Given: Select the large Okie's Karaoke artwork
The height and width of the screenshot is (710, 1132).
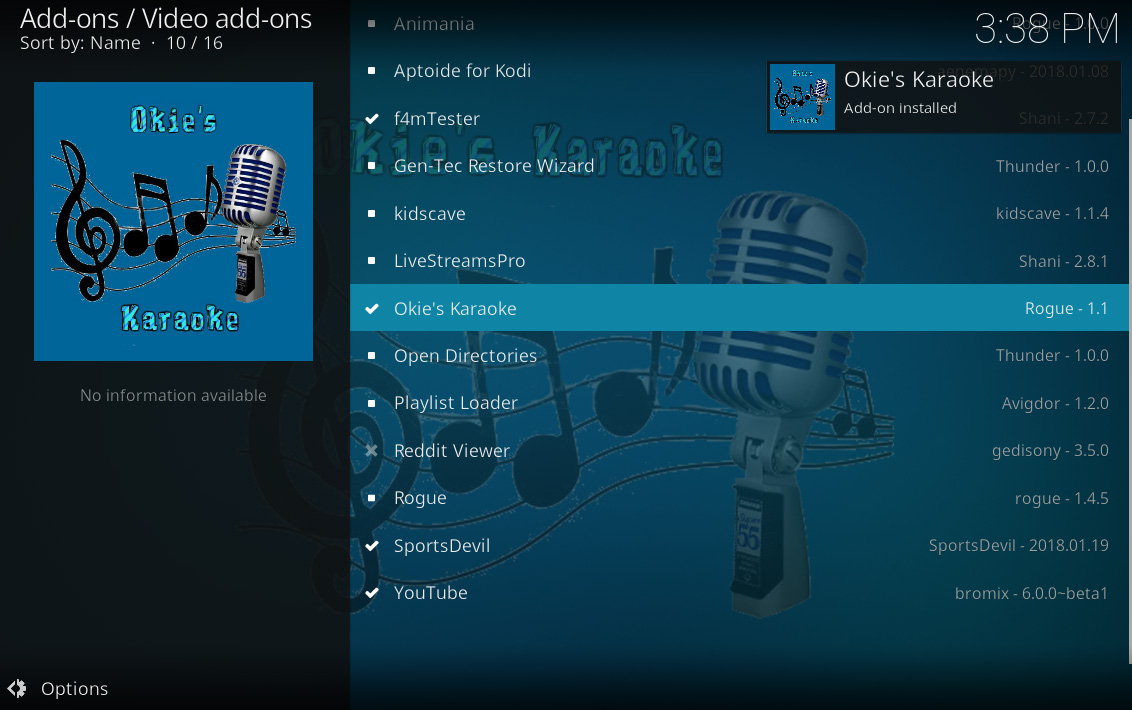Looking at the screenshot, I should pos(173,221).
